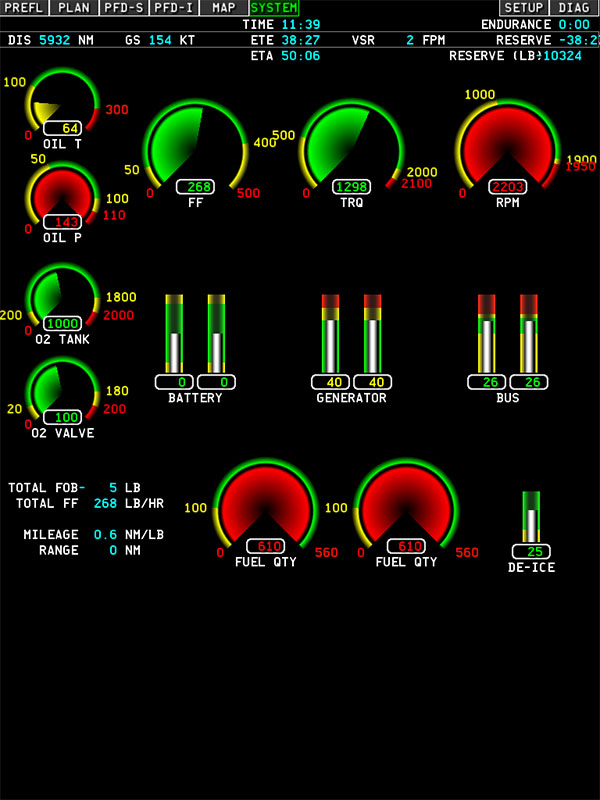This screenshot has height=800, width=600.
Task: Click the left BUS bar indicator
Action: tap(487, 334)
